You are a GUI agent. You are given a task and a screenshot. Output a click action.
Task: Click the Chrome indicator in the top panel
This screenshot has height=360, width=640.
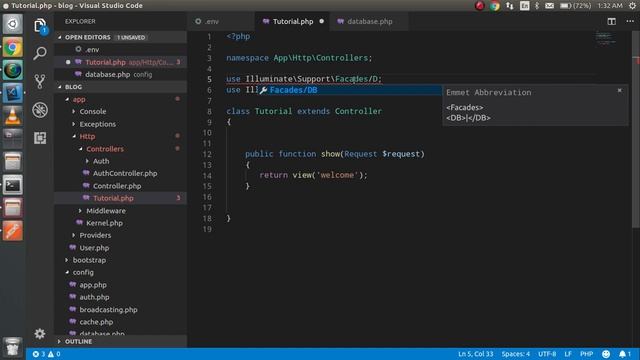coord(495,6)
